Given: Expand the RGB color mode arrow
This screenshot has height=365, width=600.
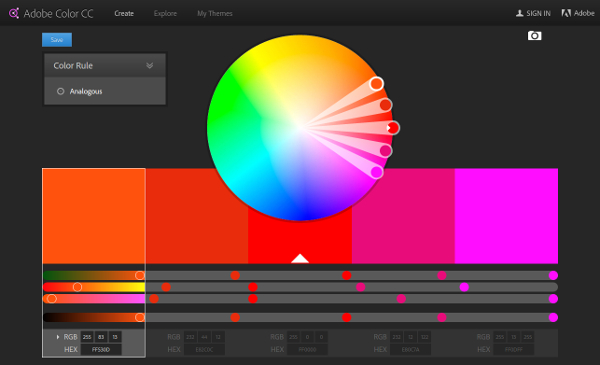Looking at the screenshot, I should coord(58,337).
